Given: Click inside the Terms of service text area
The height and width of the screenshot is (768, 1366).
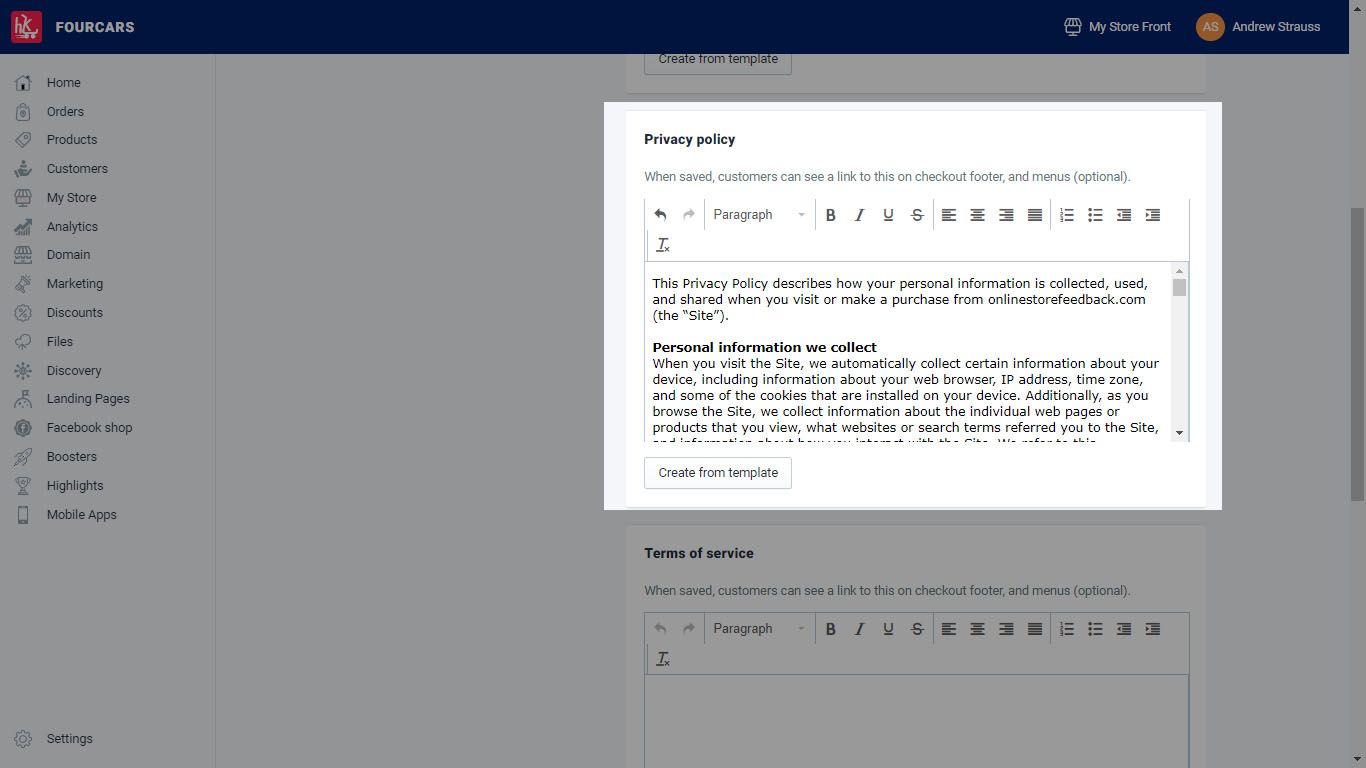Looking at the screenshot, I should click(917, 722).
